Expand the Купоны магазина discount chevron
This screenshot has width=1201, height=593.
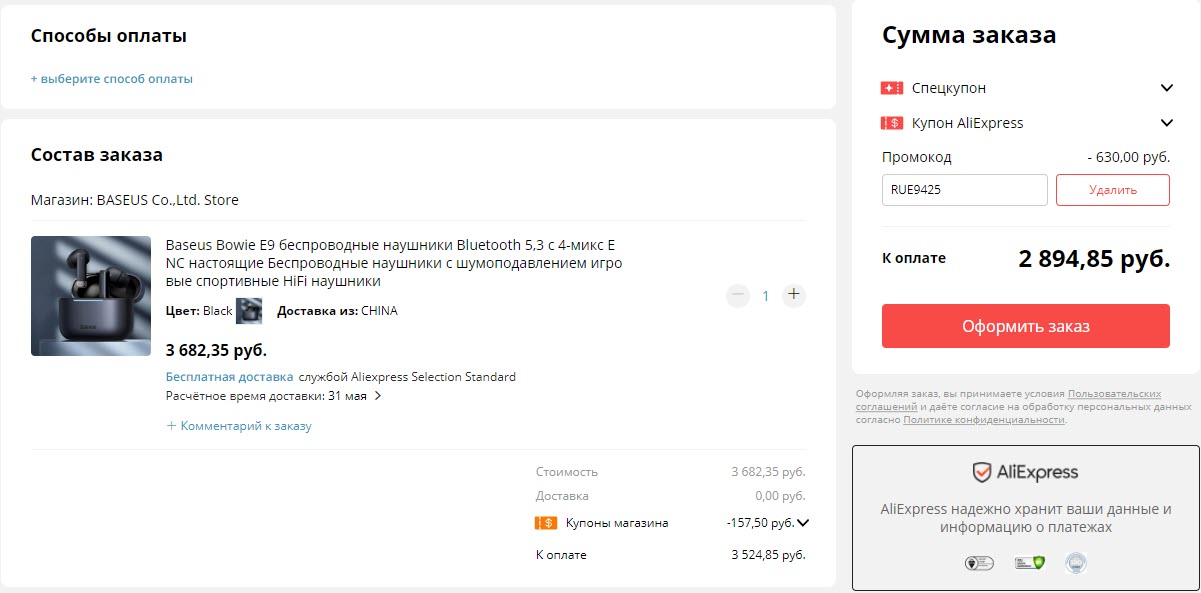coord(802,522)
